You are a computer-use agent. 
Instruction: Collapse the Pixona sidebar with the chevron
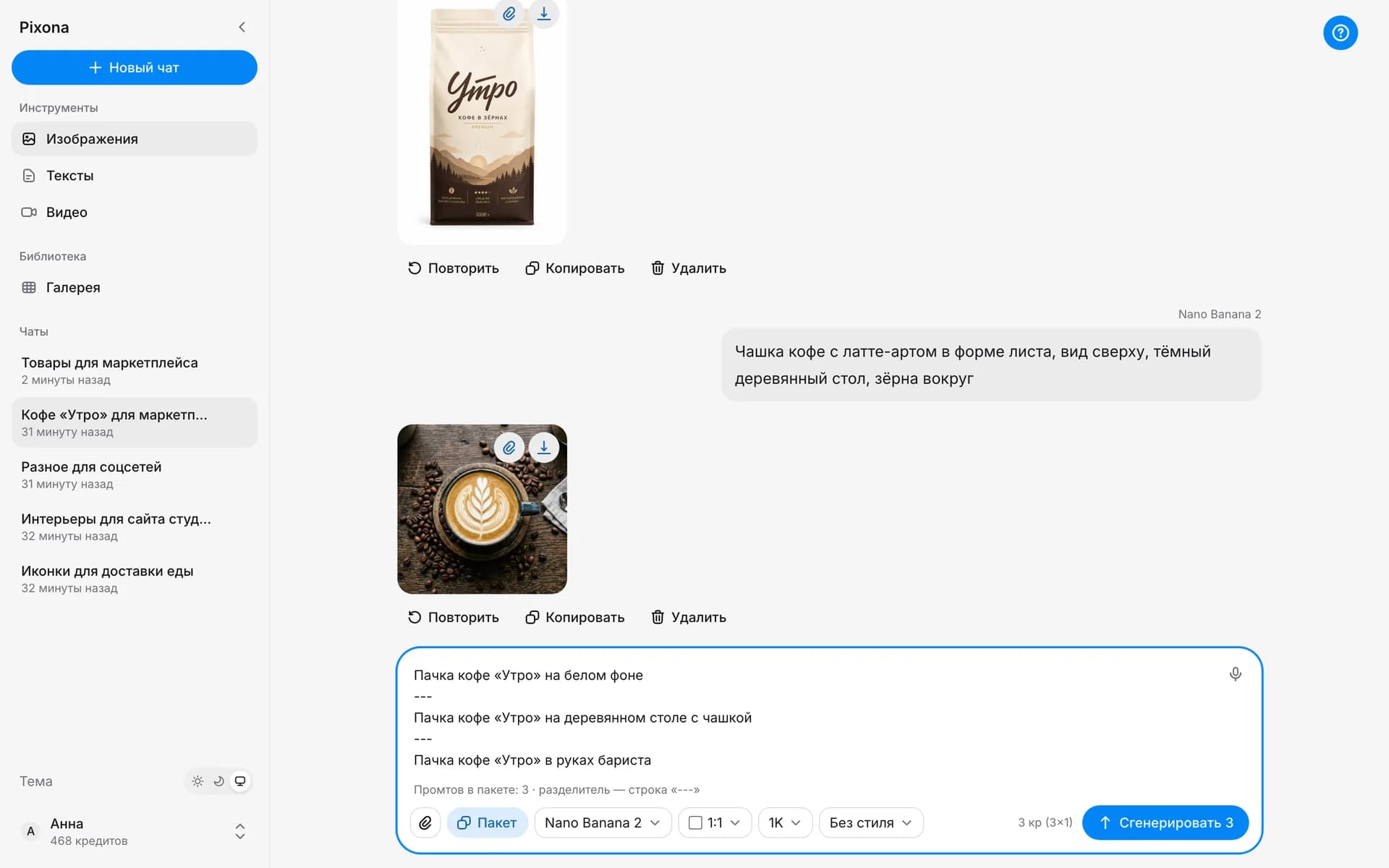[x=242, y=27]
